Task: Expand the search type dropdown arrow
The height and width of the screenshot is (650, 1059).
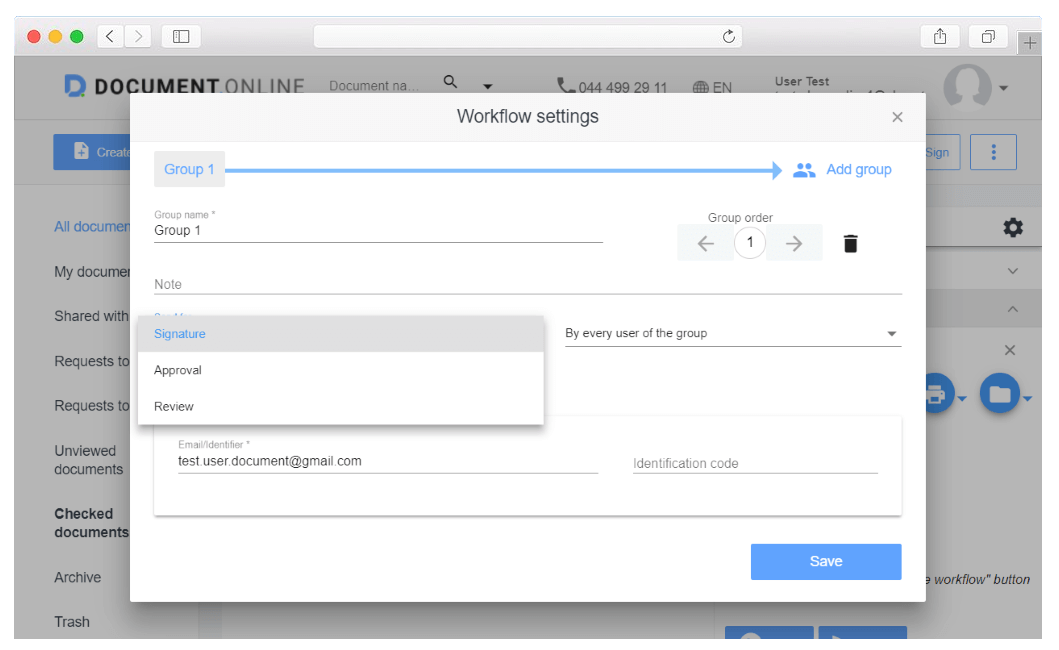Action: coord(488,87)
